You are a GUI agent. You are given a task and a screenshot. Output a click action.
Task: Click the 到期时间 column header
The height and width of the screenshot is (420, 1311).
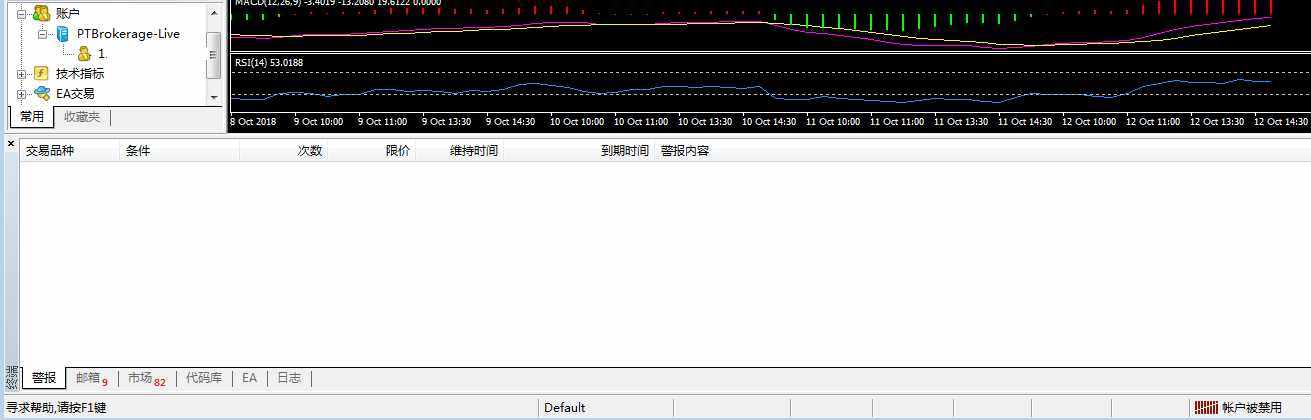coord(624,151)
